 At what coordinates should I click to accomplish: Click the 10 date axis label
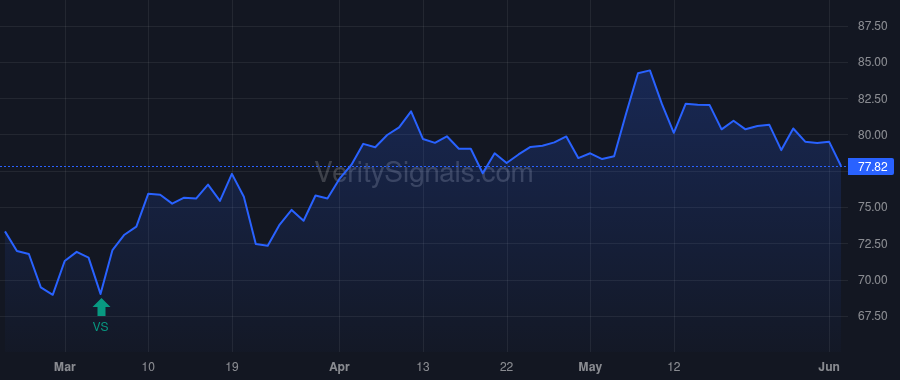pos(149,367)
